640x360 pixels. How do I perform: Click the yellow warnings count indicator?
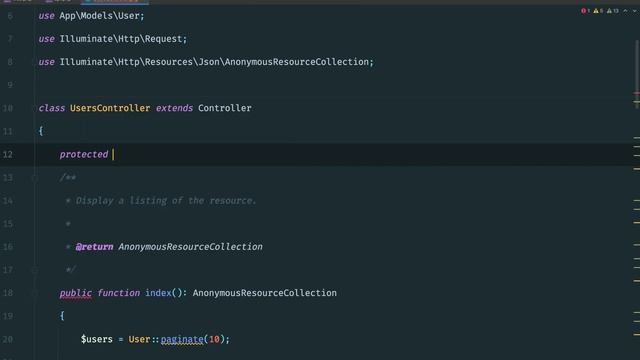(598, 11)
